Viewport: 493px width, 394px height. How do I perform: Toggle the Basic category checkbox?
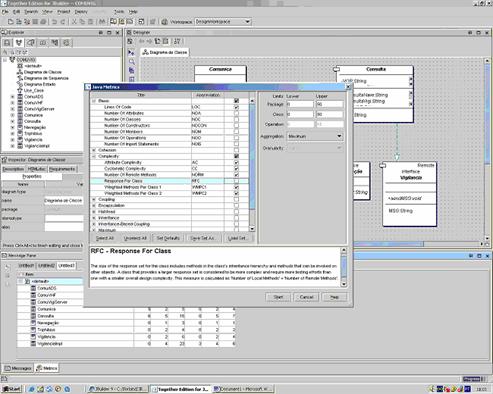236,101
